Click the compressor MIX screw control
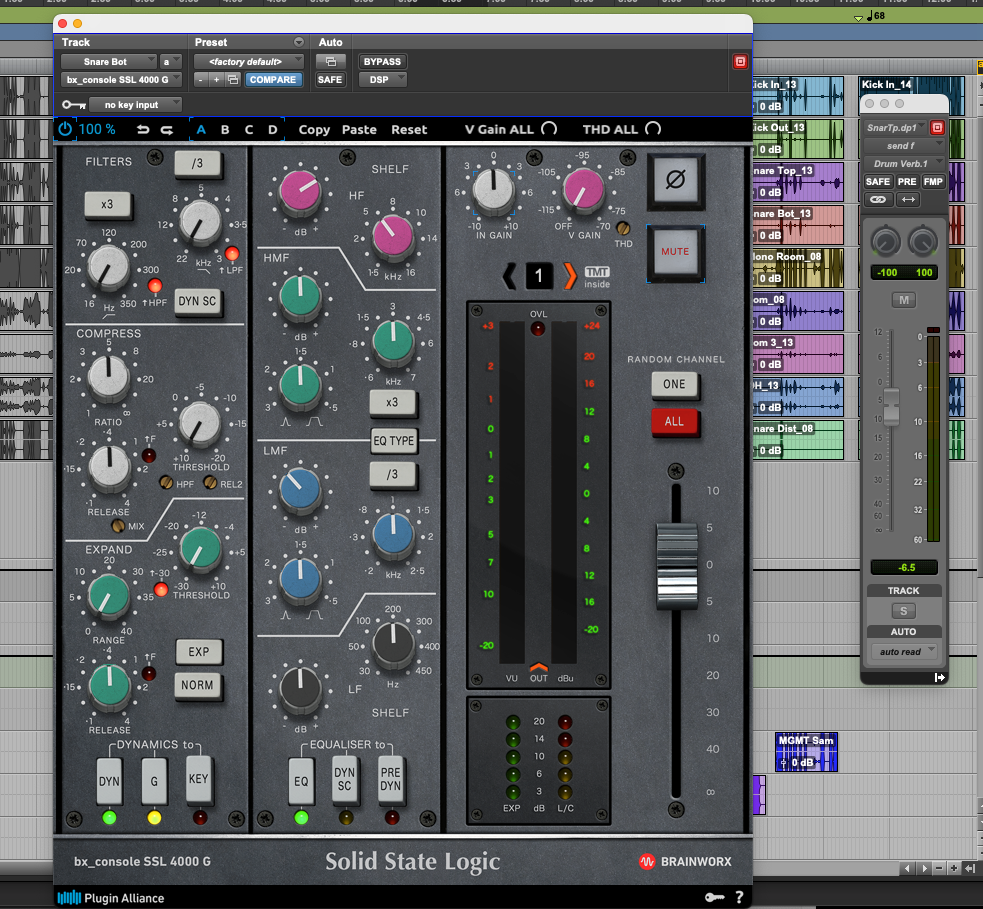The height and width of the screenshot is (909, 983). 118,526
